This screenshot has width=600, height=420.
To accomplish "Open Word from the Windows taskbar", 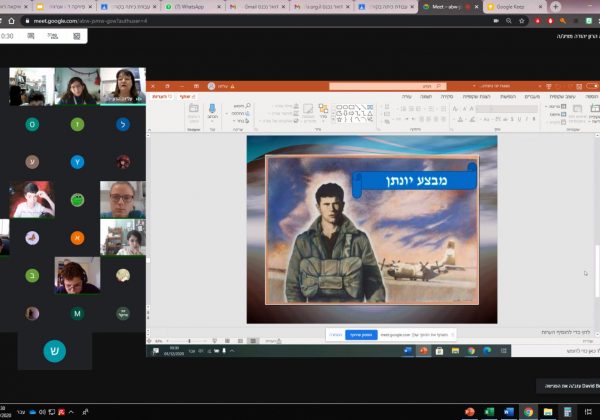I will [509, 412].
